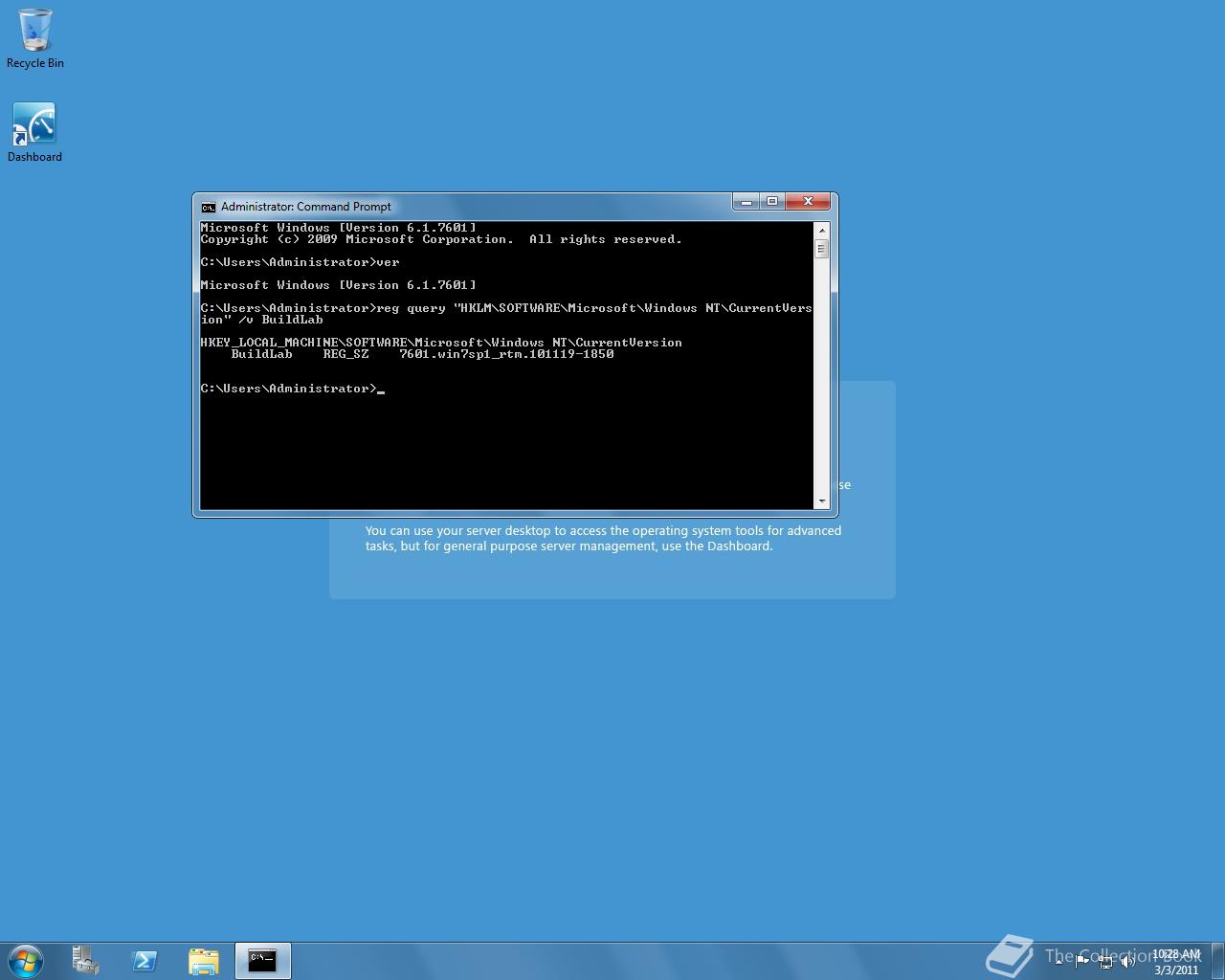This screenshot has width=1225, height=980.
Task: Select the Dashboard desktop shortcut
Action: (x=34, y=133)
